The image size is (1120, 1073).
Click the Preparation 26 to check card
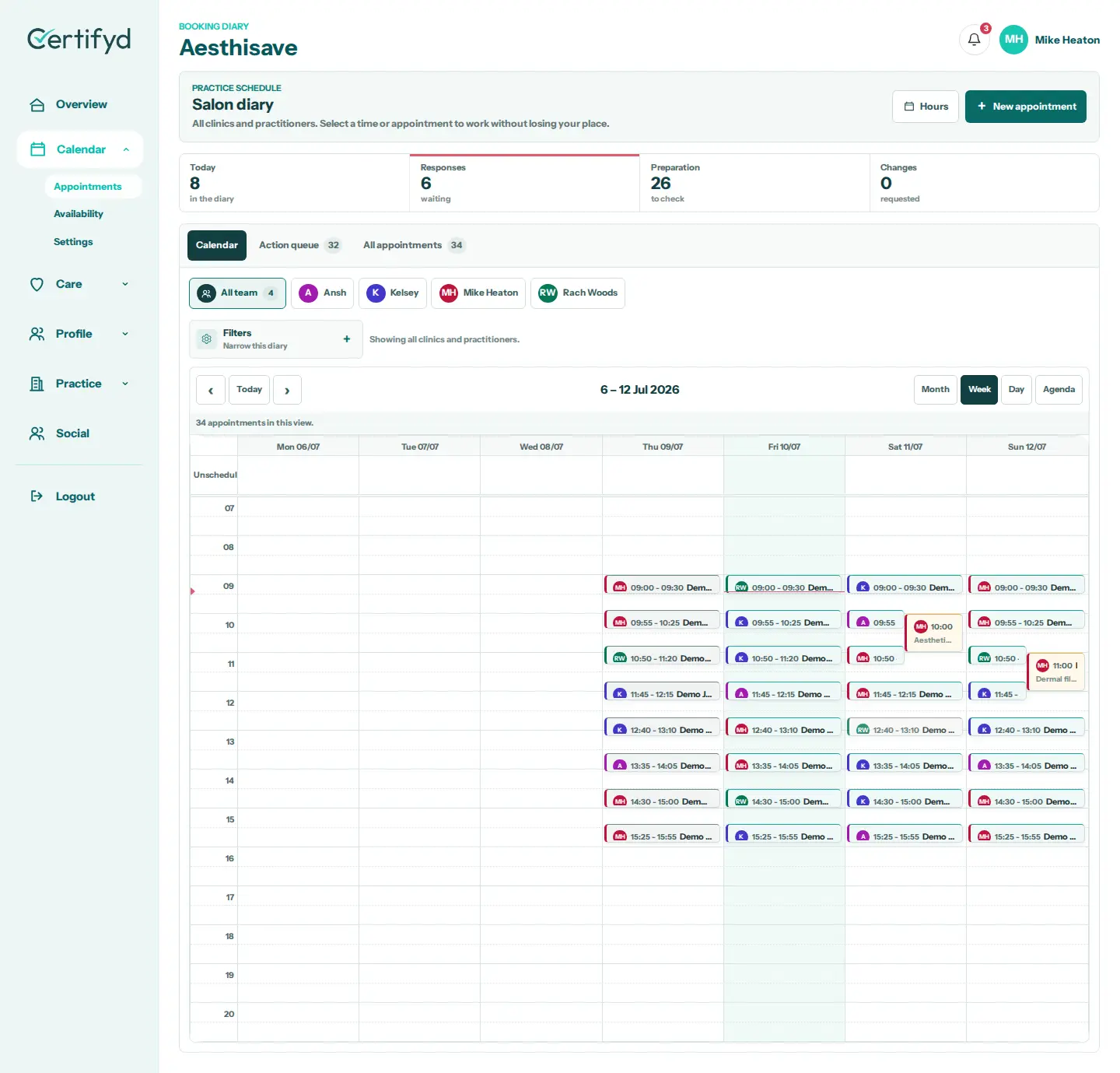pyautogui.click(x=754, y=184)
